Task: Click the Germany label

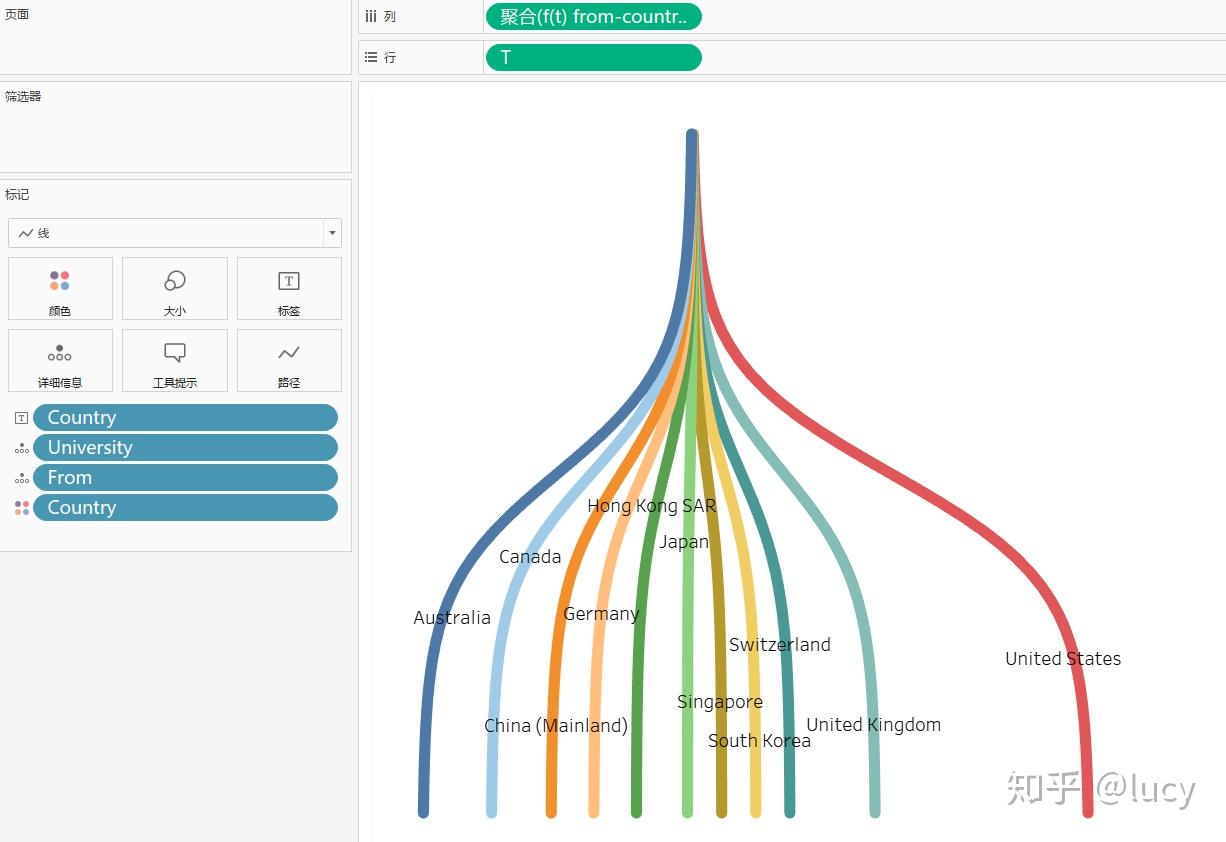Action: point(601,614)
